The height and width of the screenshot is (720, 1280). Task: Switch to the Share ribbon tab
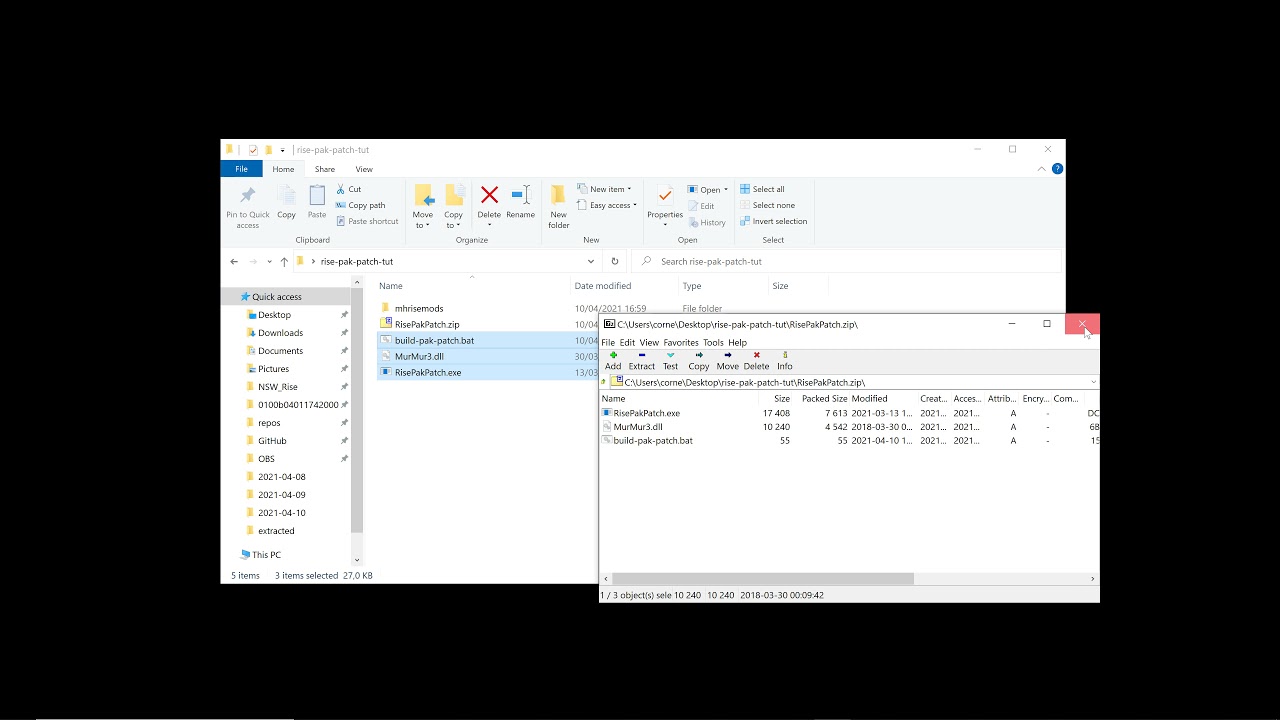tap(324, 169)
